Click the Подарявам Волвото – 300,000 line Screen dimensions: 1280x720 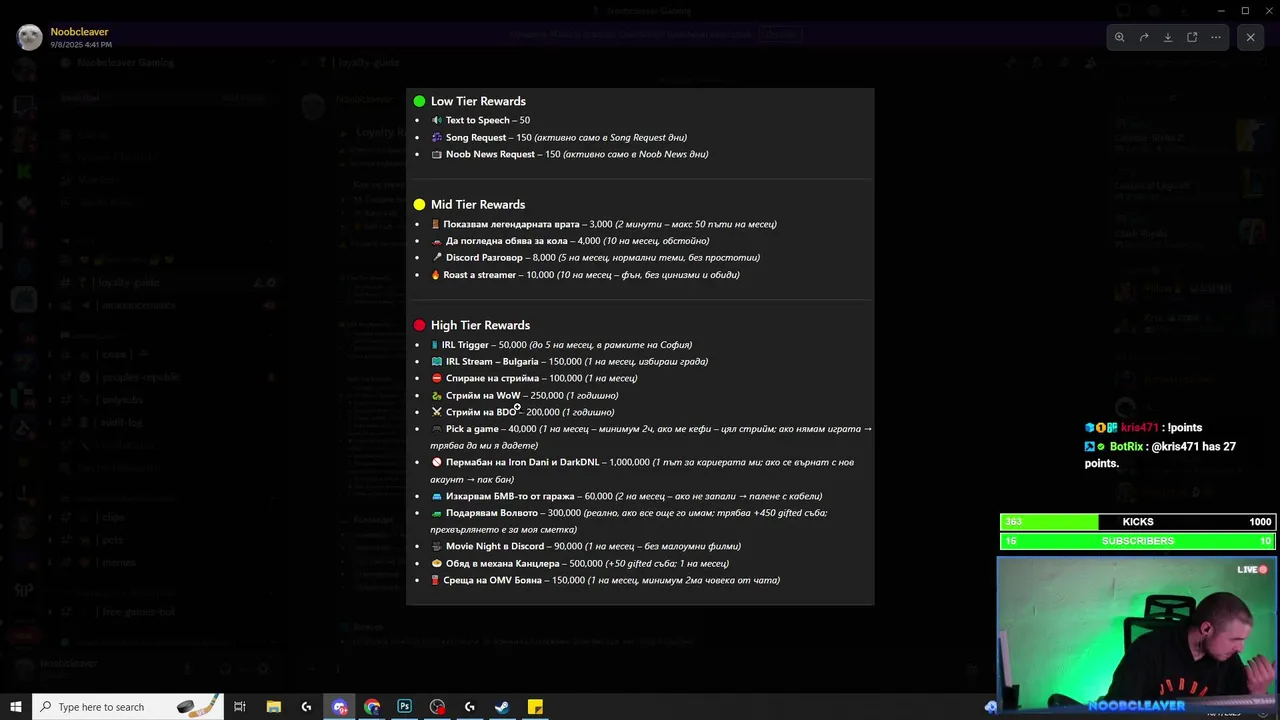pyautogui.click(x=629, y=521)
